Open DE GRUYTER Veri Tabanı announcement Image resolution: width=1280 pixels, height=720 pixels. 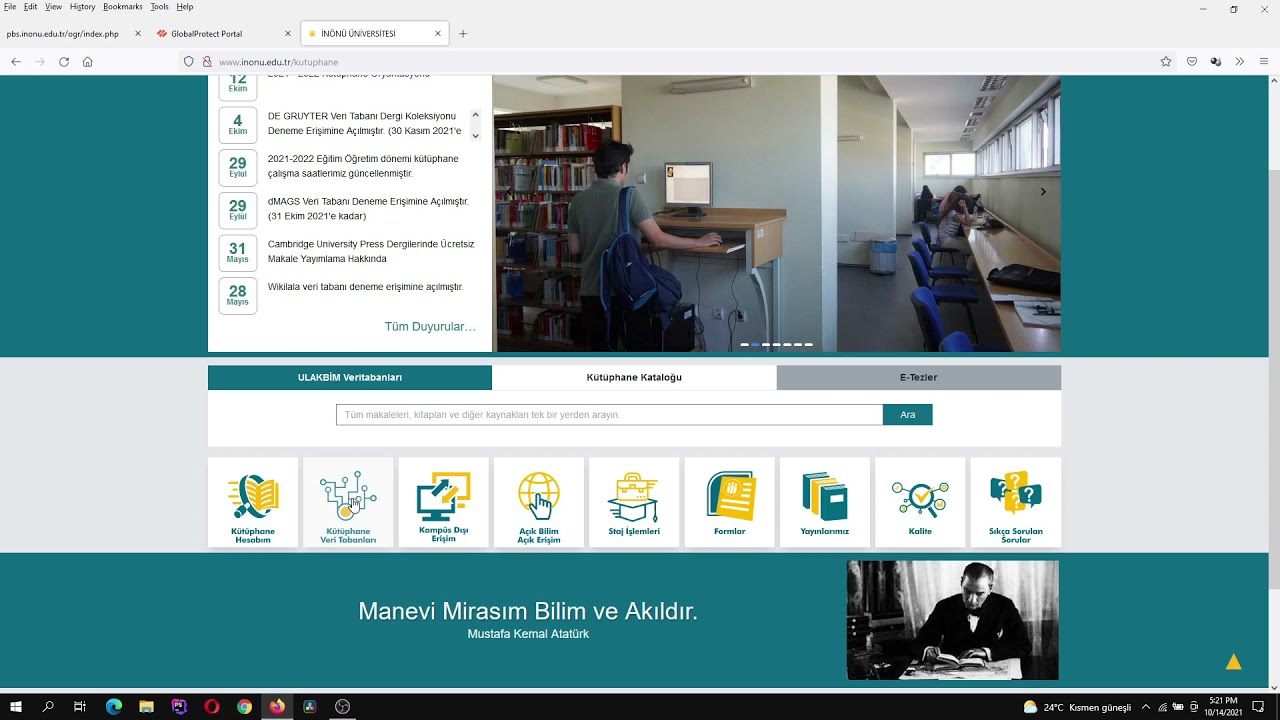[x=364, y=123]
